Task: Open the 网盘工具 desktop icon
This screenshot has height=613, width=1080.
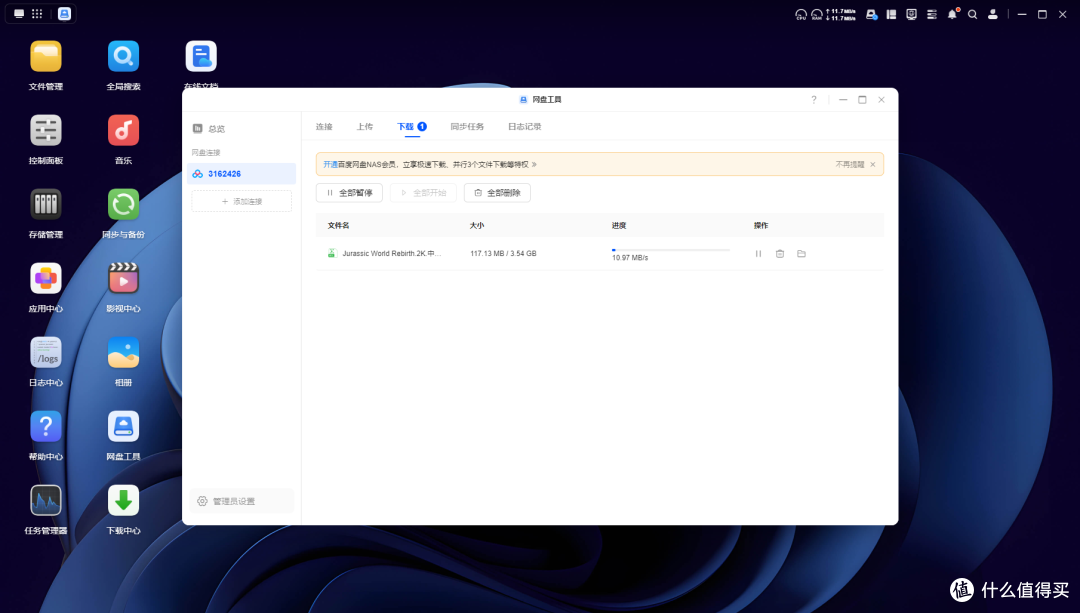Action: point(123,426)
